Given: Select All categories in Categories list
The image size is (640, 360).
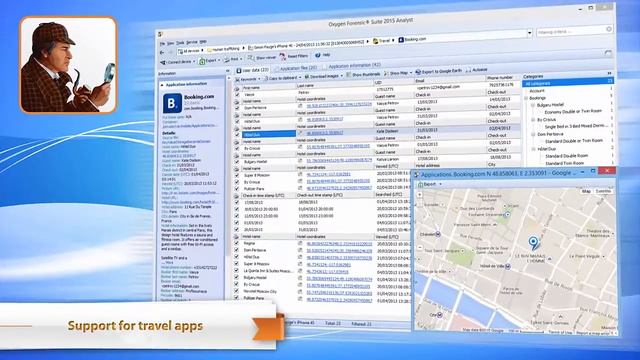Looking at the screenshot, I should pos(568,83).
